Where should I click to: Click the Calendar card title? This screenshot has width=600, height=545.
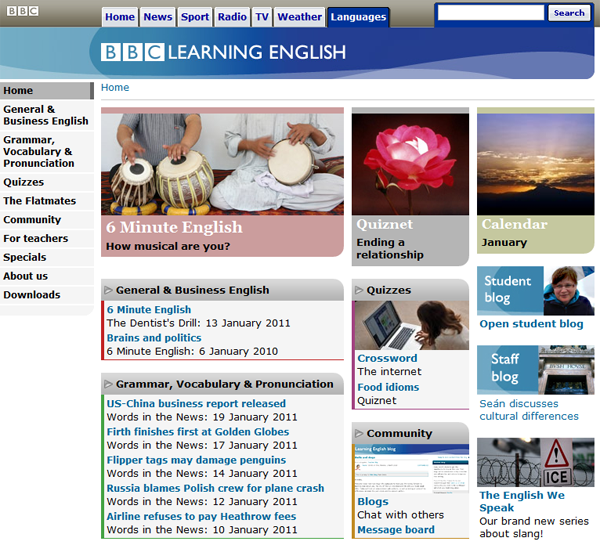point(514,224)
